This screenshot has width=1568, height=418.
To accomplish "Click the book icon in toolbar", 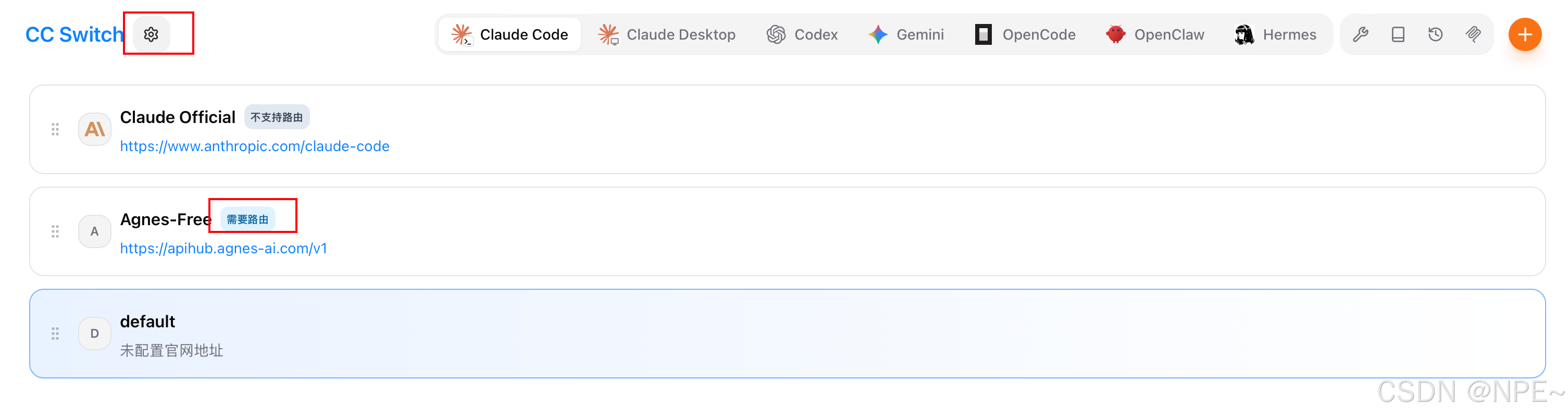I will [1398, 35].
